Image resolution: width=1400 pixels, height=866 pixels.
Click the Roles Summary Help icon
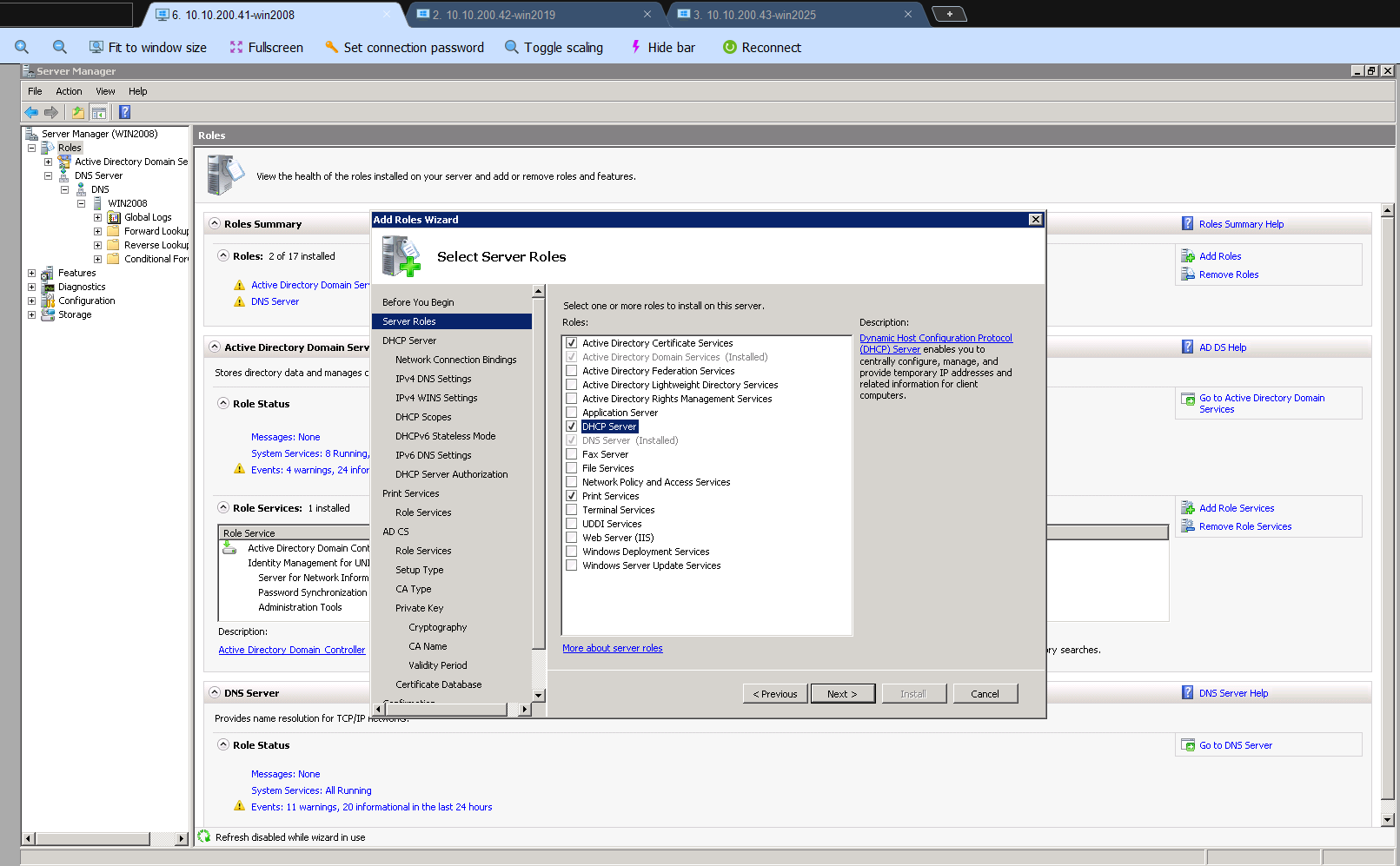[1188, 224]
